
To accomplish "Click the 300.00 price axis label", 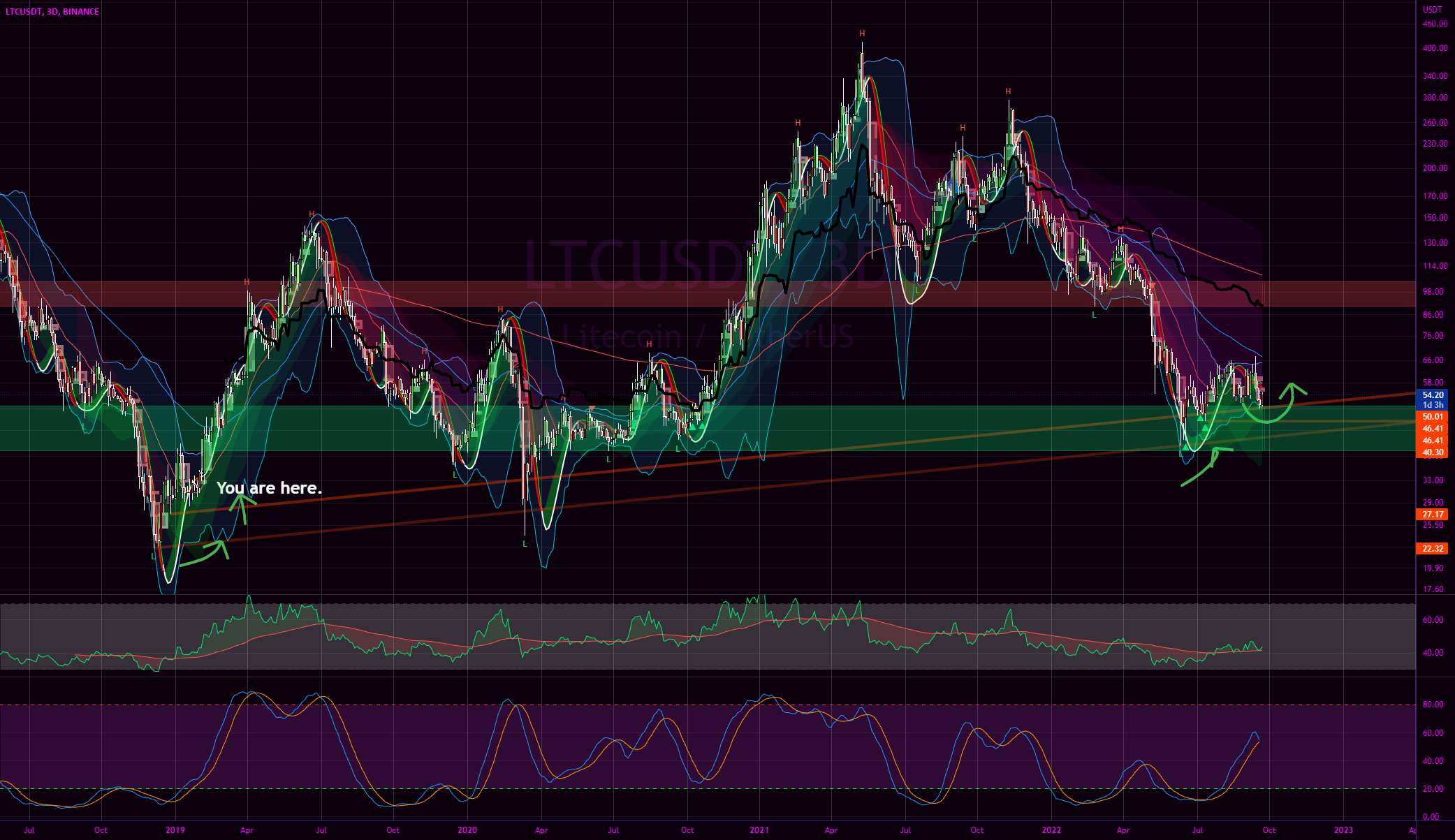I will [1435, 98].
